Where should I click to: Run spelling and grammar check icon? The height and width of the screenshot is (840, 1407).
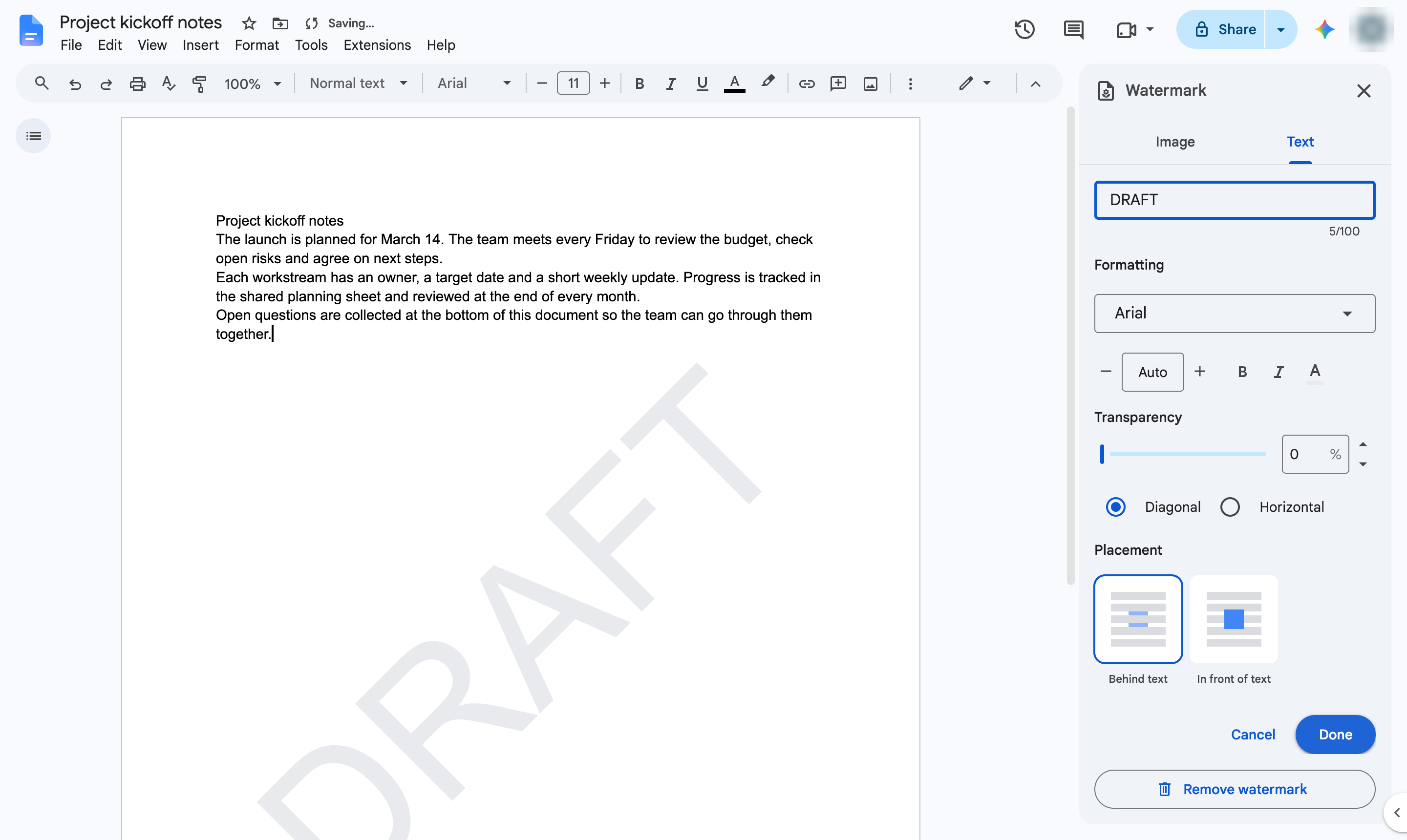click(x=168, y=84)
